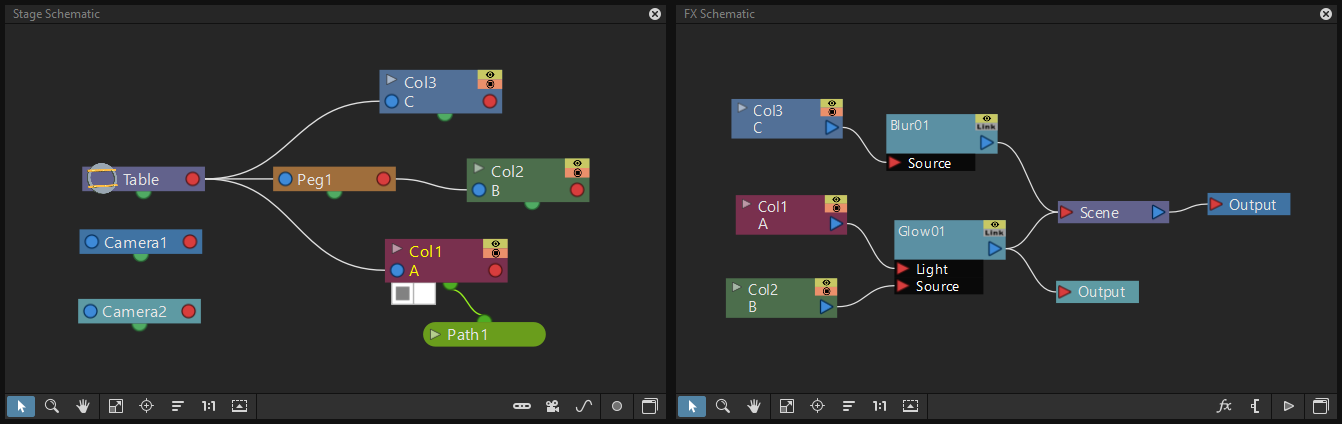The height and width of the screenshot is (424, 1342).
Task: Toggle preview eye on Stage Col3 node
Action: coord(490,75)
